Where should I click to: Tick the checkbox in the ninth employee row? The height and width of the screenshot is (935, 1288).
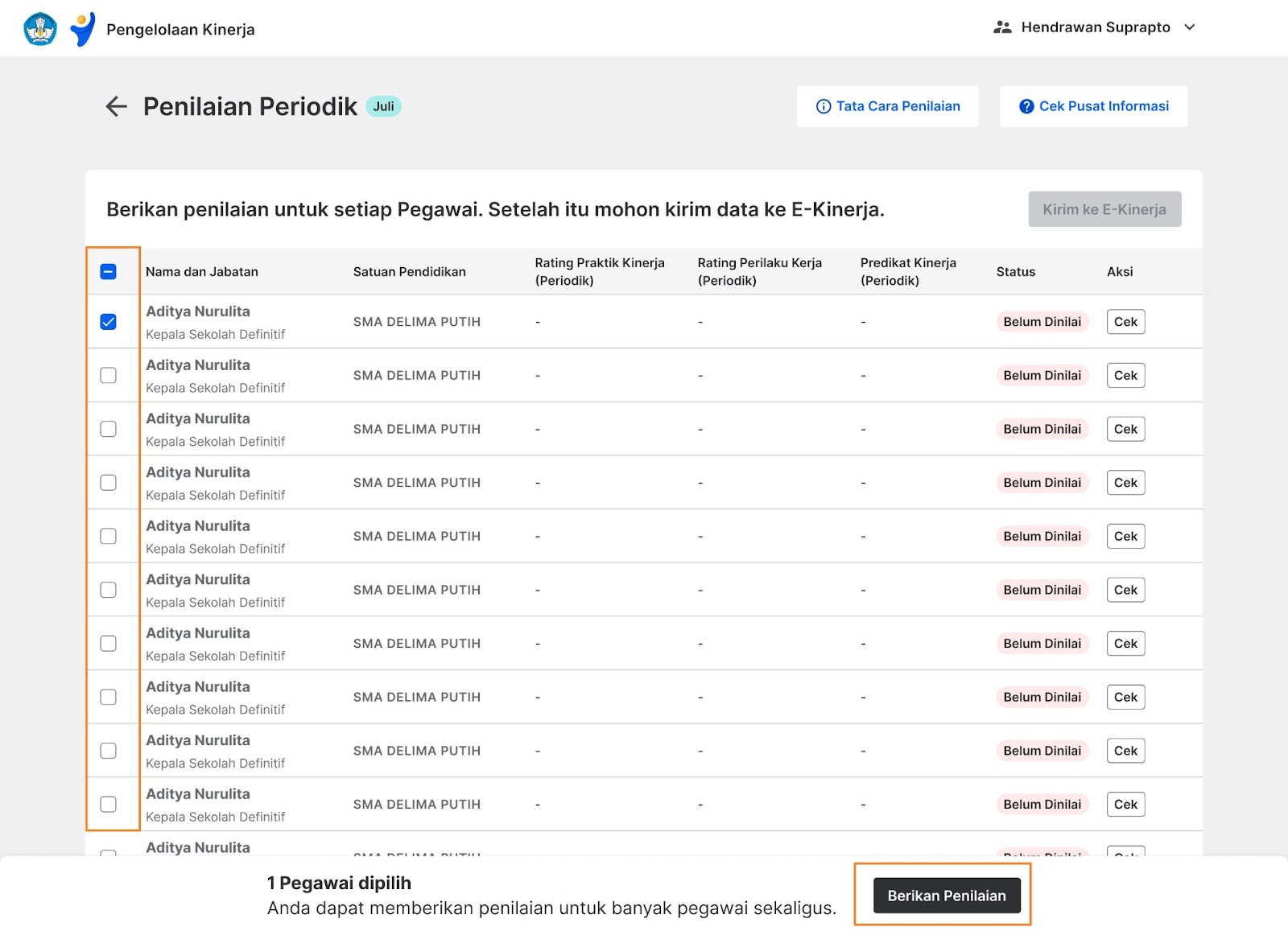click(108, 751)
